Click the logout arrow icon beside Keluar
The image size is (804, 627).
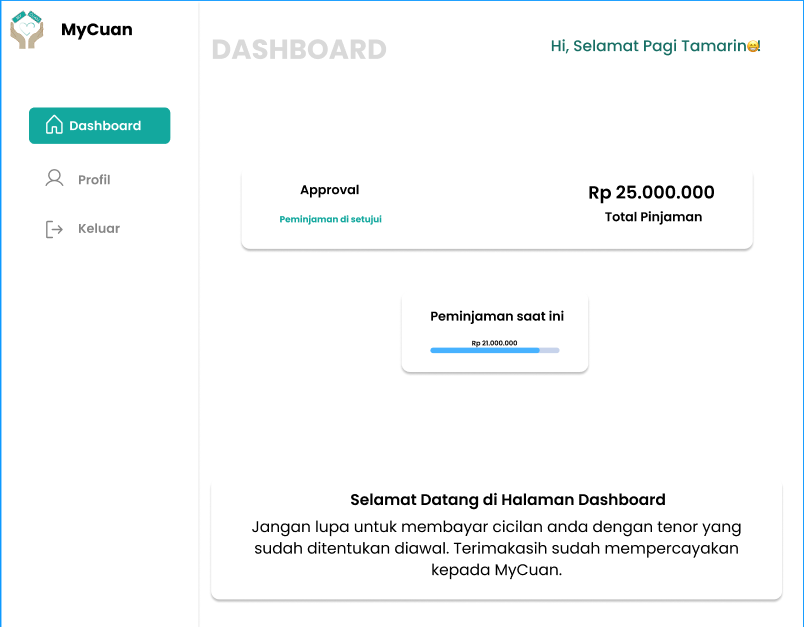point(53,228)
